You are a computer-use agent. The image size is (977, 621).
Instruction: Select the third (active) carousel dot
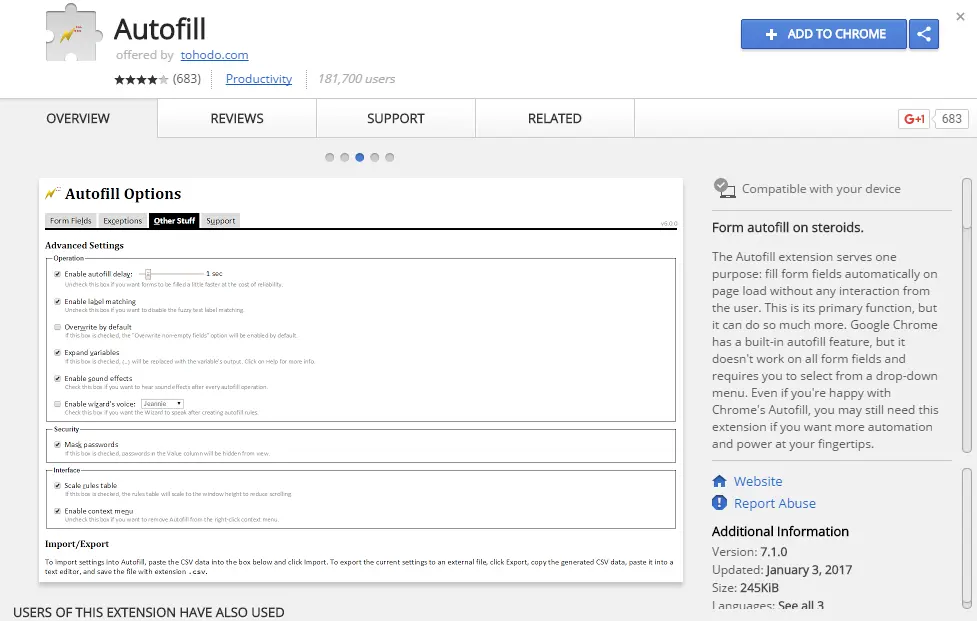(360, 158)
